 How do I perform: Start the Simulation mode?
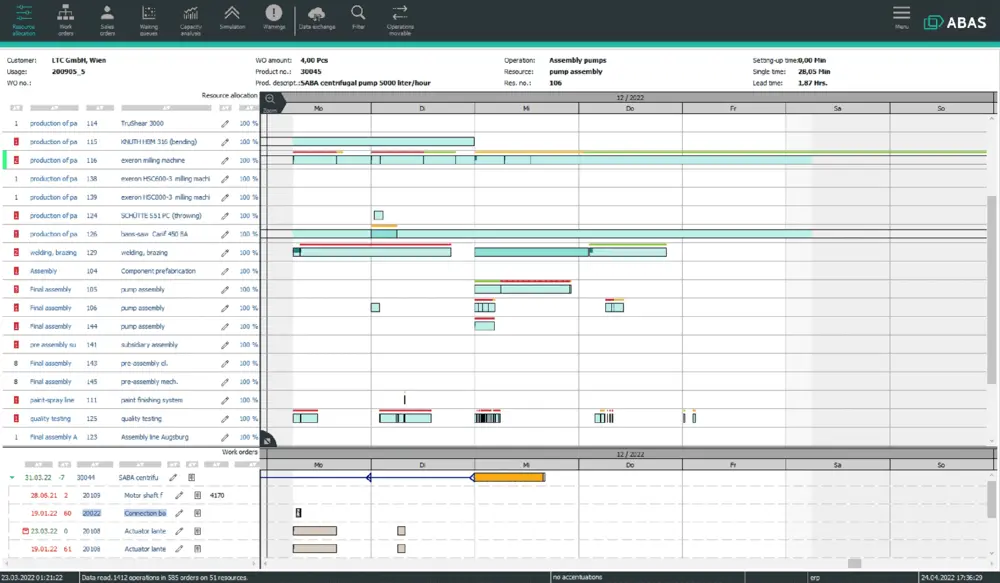click(232, 17)
